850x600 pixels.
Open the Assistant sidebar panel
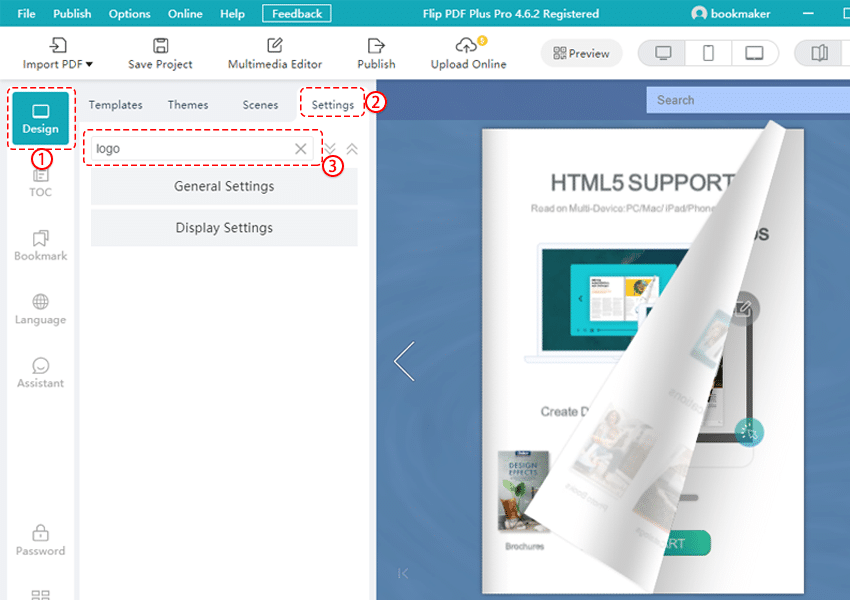41,373
